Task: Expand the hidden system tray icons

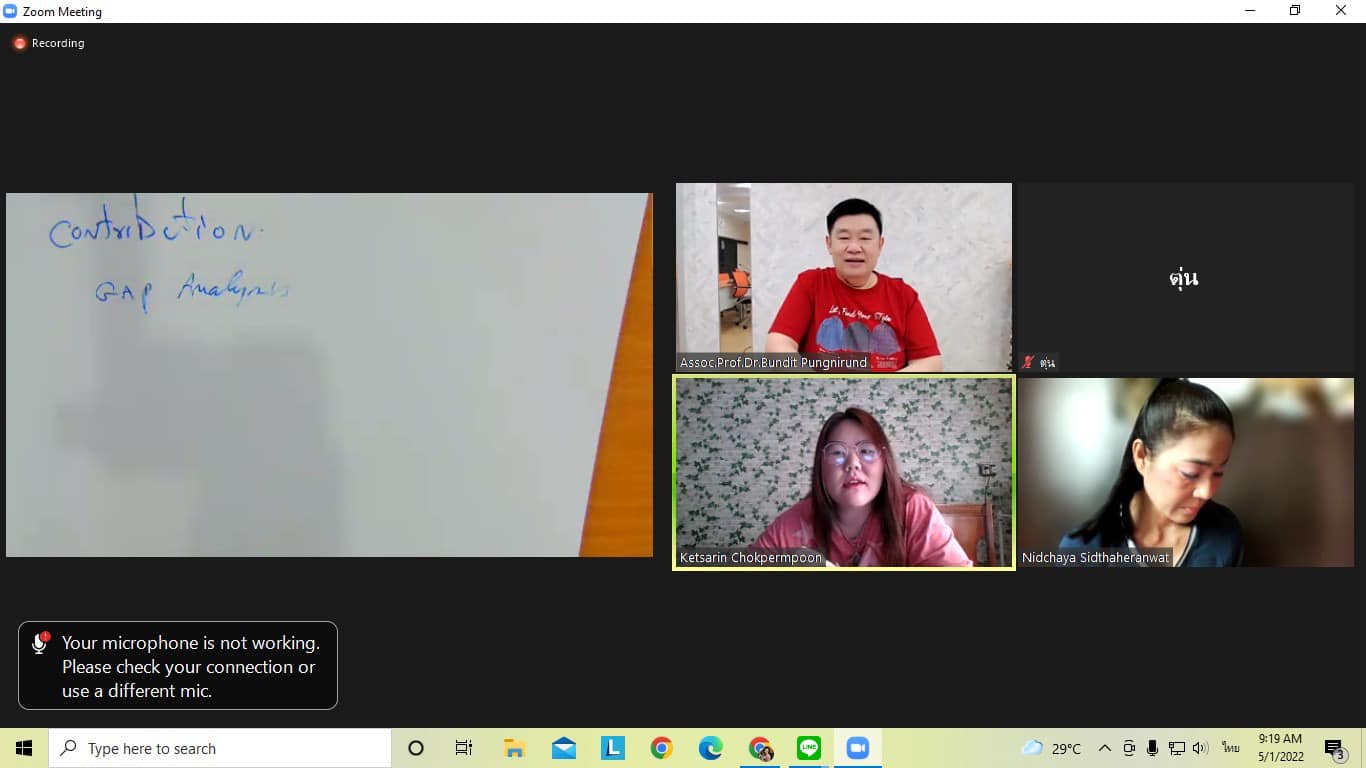Action: [x=1105, y=748]
